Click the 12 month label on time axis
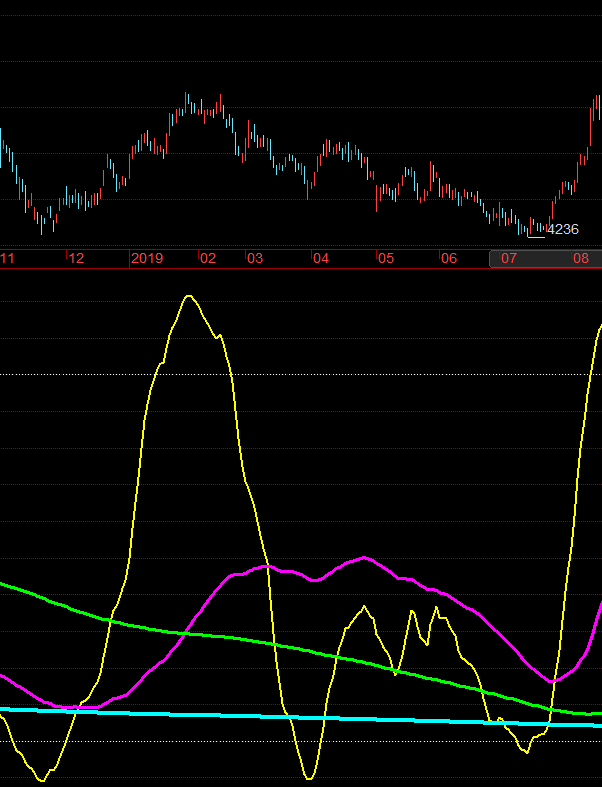Viewport: 602px width, 787px height. tap(76, 258)
